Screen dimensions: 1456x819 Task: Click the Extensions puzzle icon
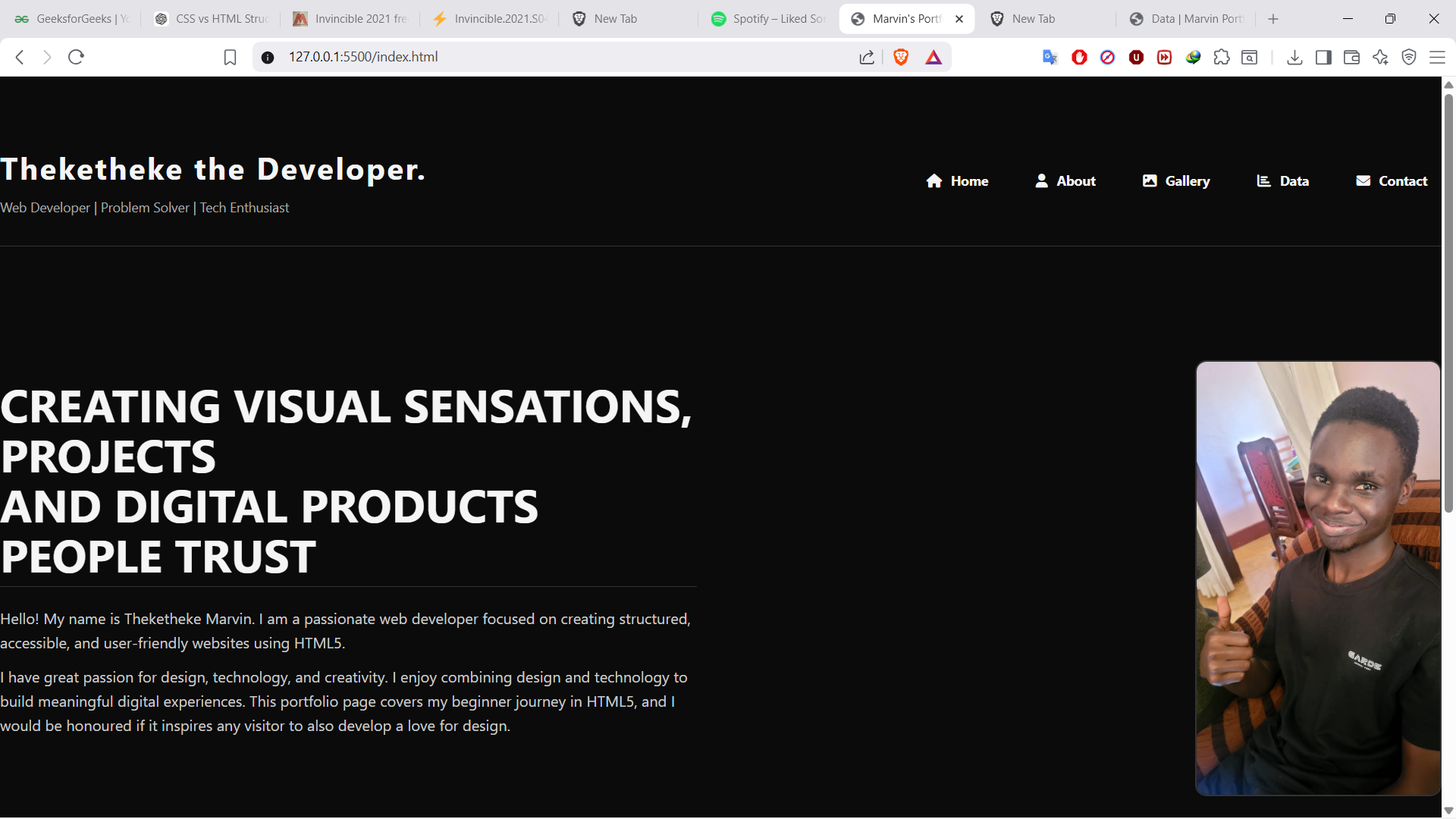[x=1222, y=57]
